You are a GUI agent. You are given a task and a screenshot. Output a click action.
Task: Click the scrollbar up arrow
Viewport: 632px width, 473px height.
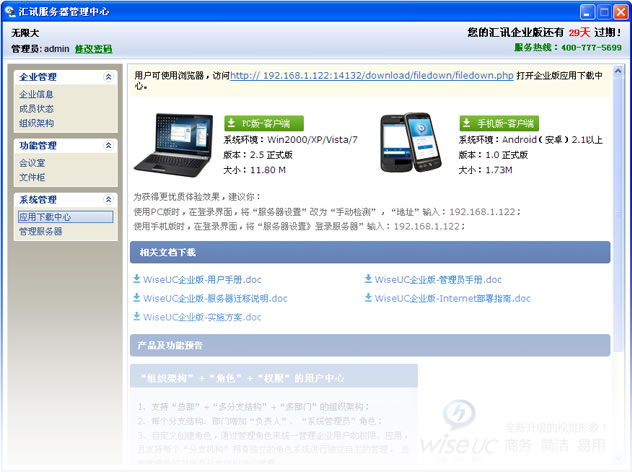[x=617, y=71]
